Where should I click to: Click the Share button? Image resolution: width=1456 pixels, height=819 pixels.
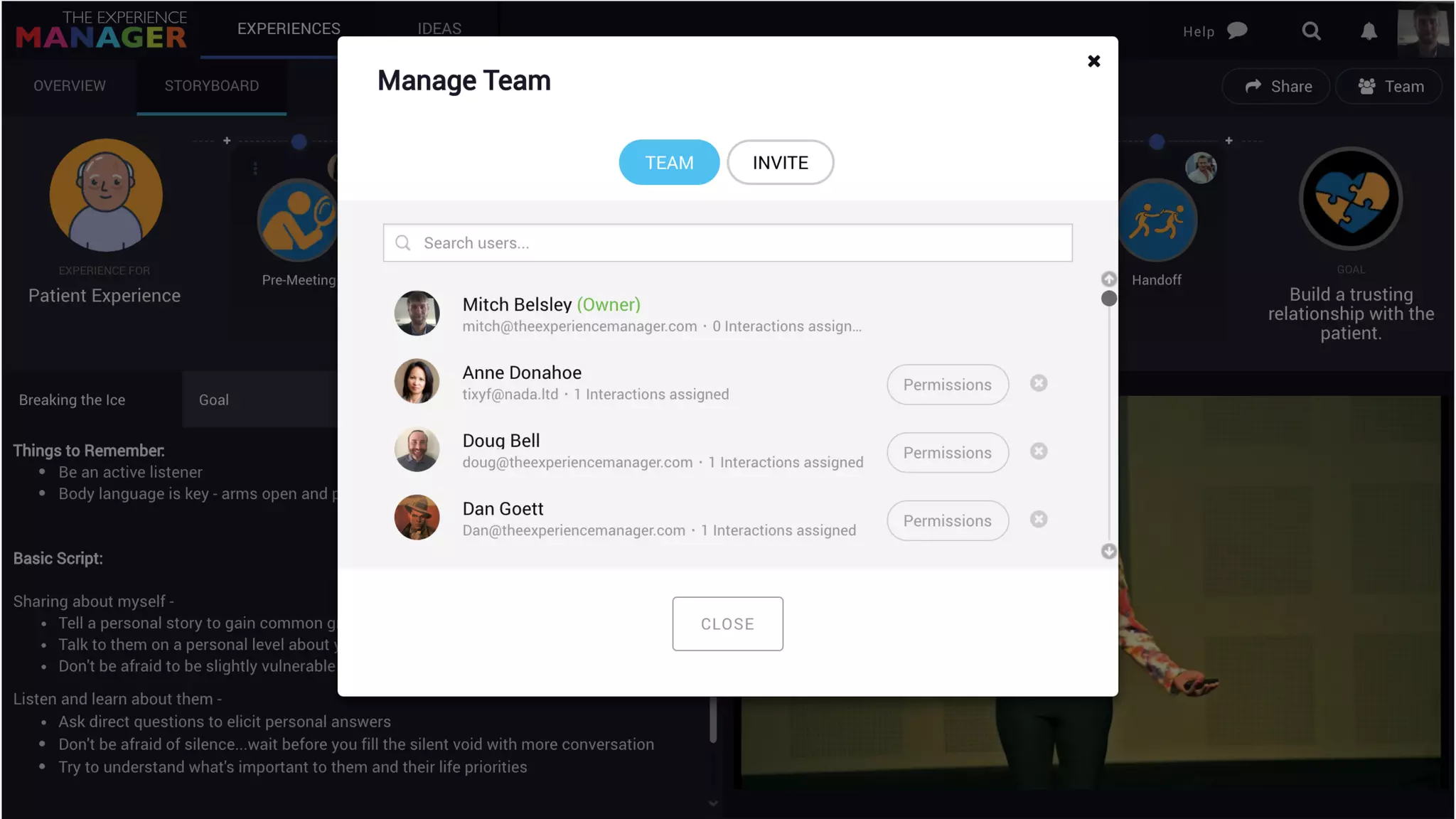coord(1278,87)
